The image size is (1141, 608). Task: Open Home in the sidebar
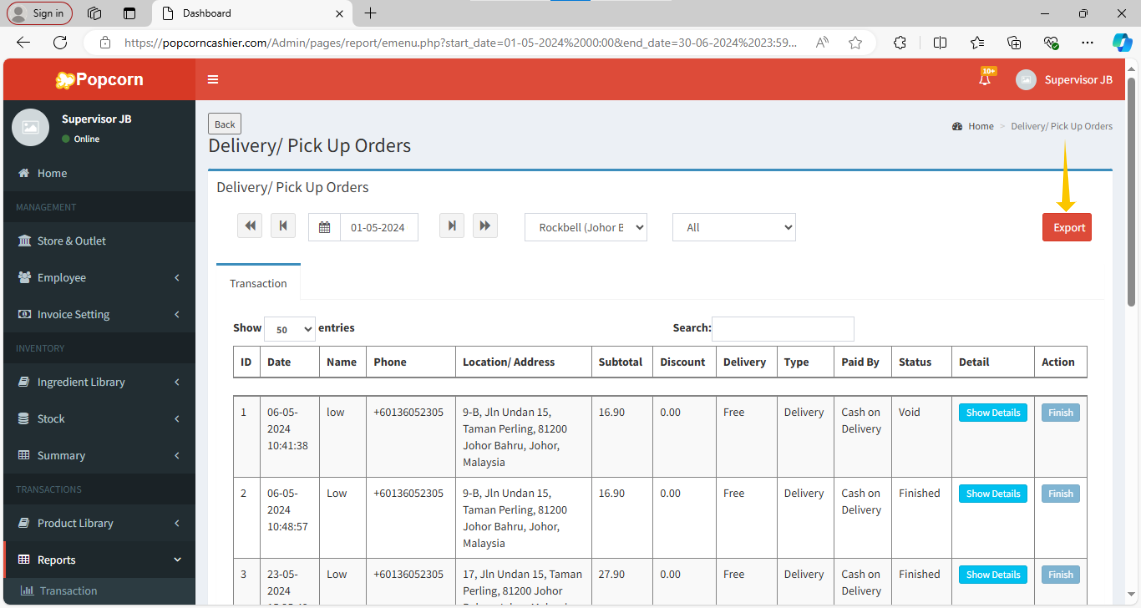[99, 173]
